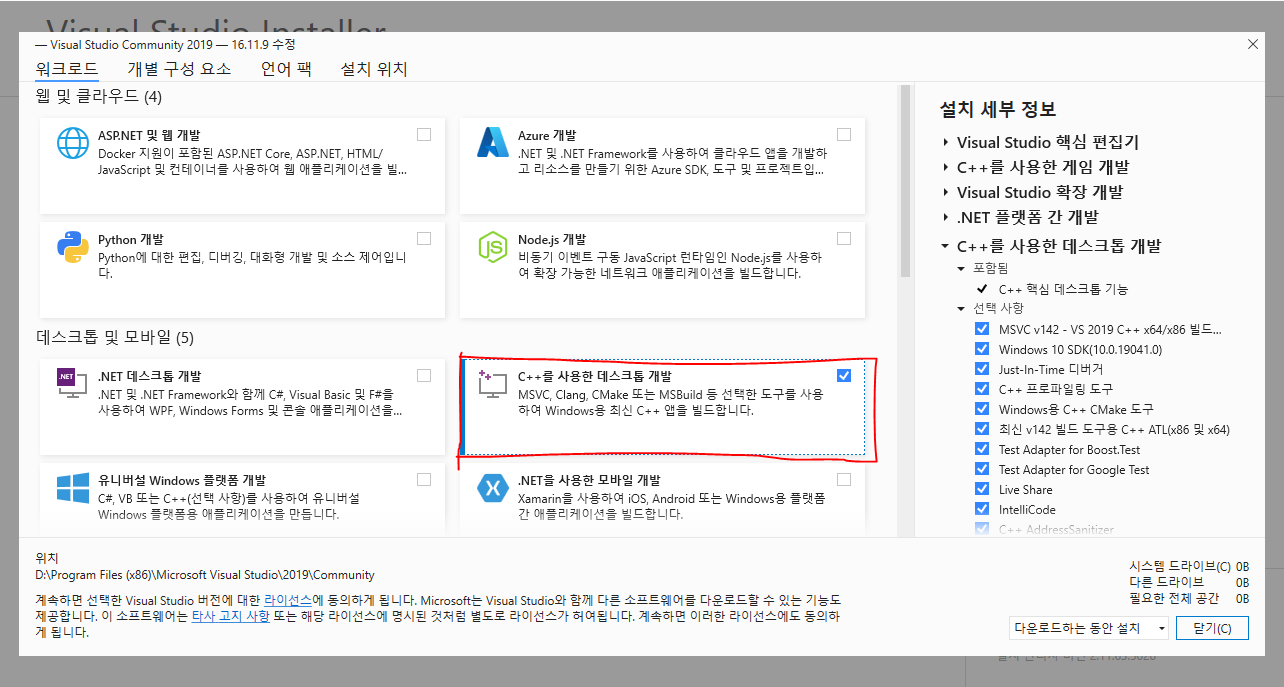Click the 데스크톱 및 모바일 (5) heading
The height and width of the screenshot is (687, 1284).
point(115,338)
